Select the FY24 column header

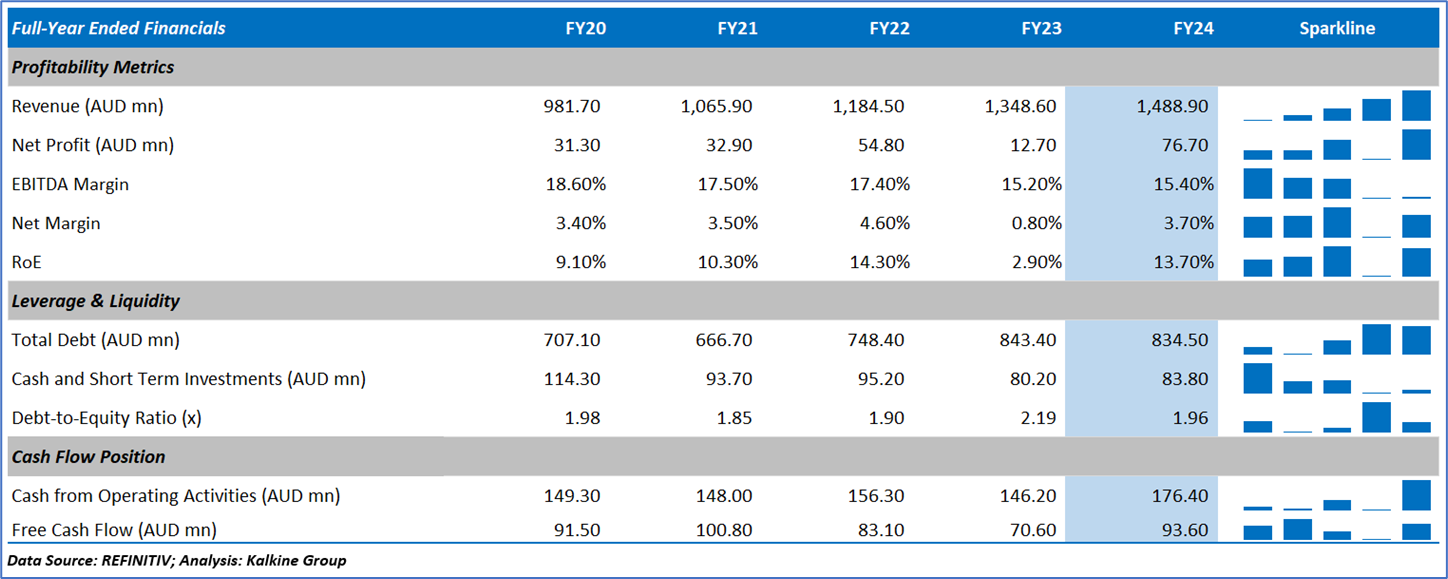click(1193, 28)
